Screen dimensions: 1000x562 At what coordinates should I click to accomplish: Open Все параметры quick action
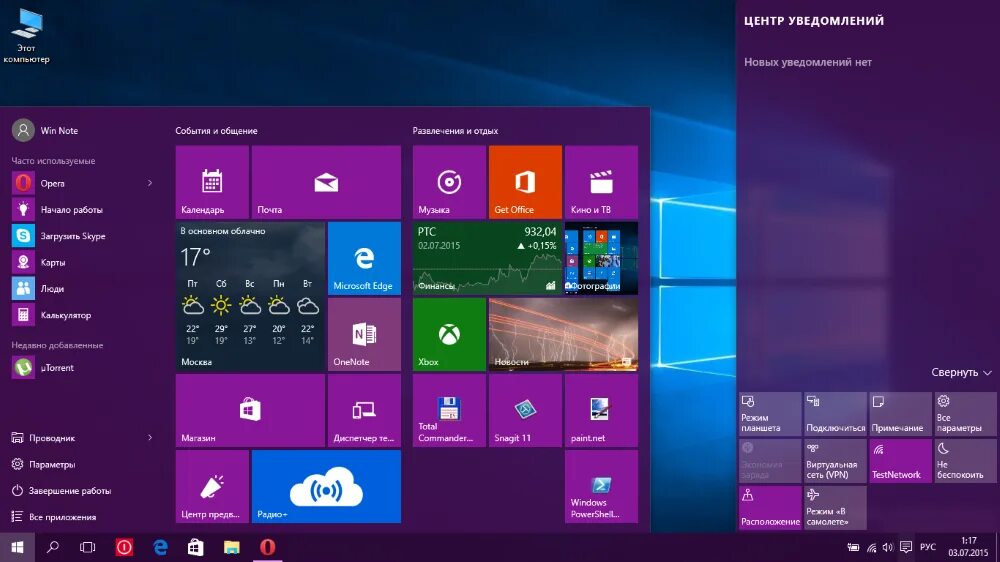pos(965,414)
